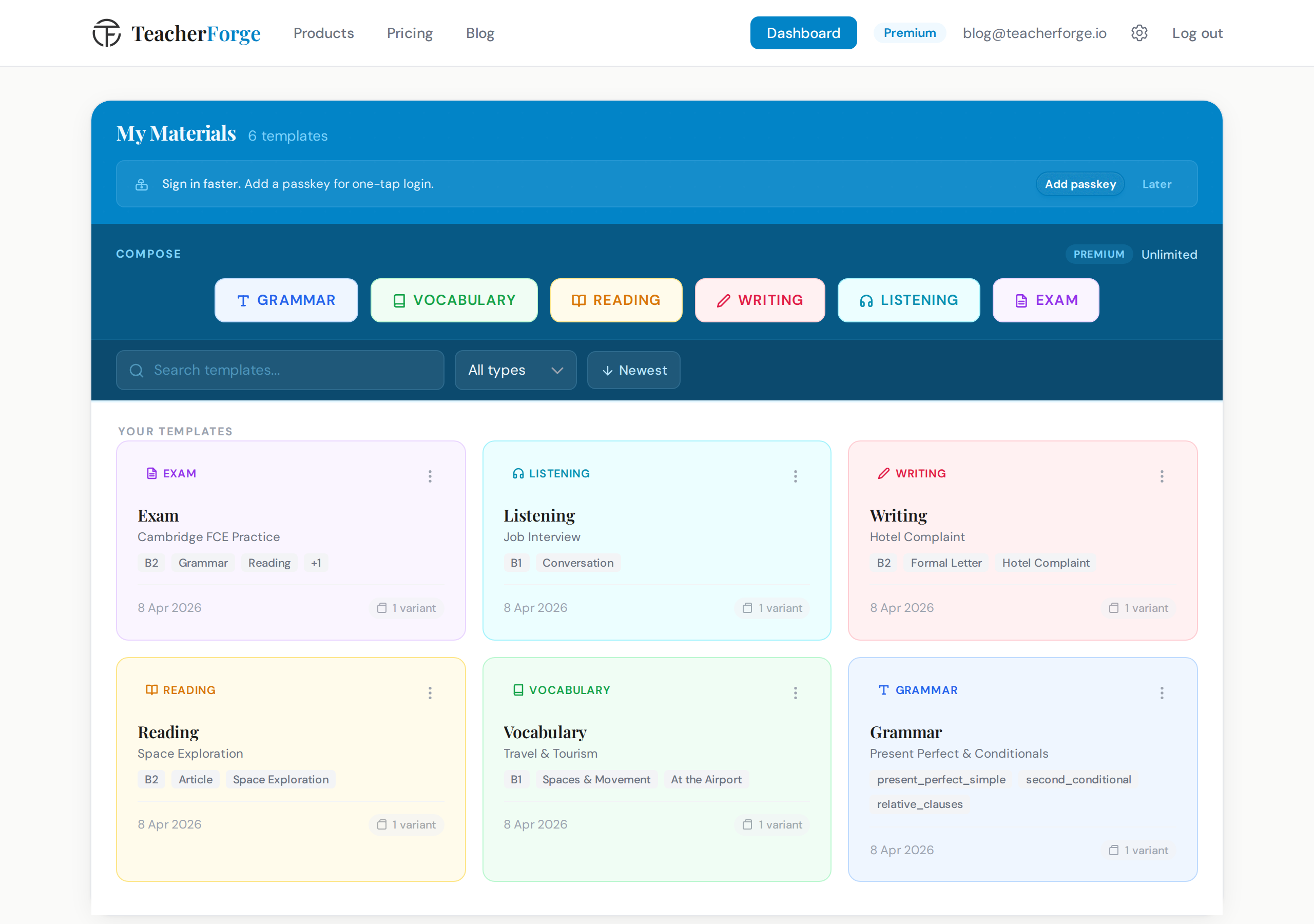This screenshot has width=1314, height=924.
Task: Navigate to the Pricing page
Action: click(x=409, y=33)
